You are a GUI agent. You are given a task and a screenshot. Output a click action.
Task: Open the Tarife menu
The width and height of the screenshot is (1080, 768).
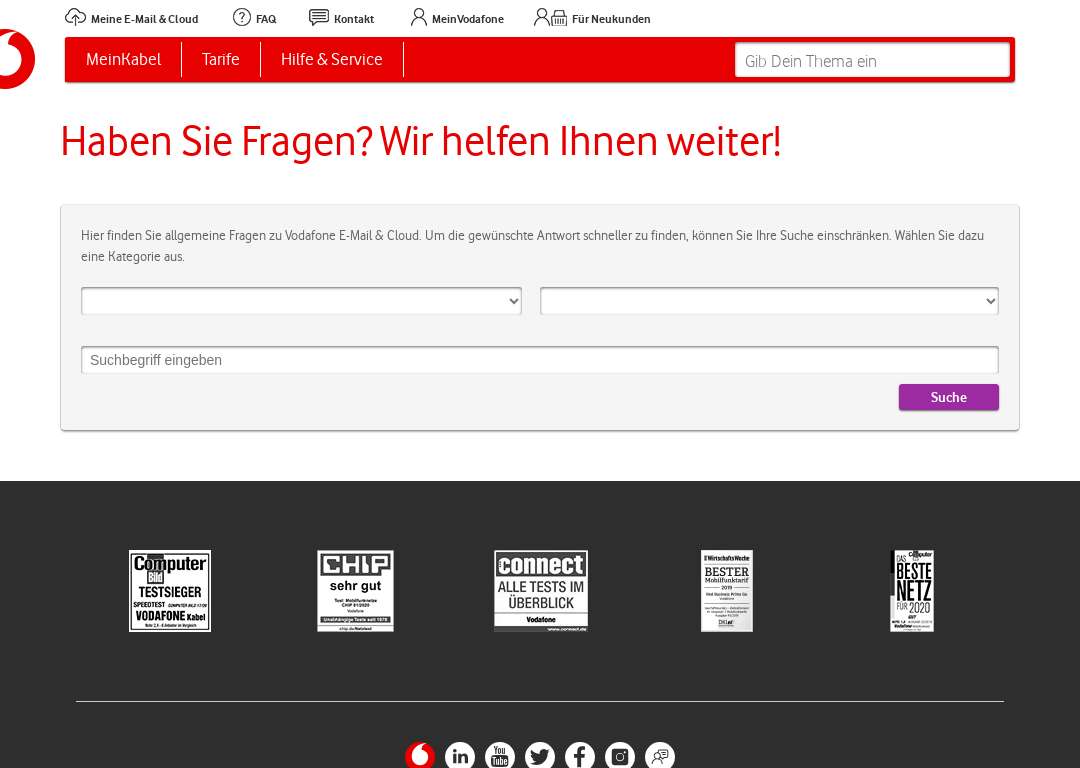tap(220, 59)
